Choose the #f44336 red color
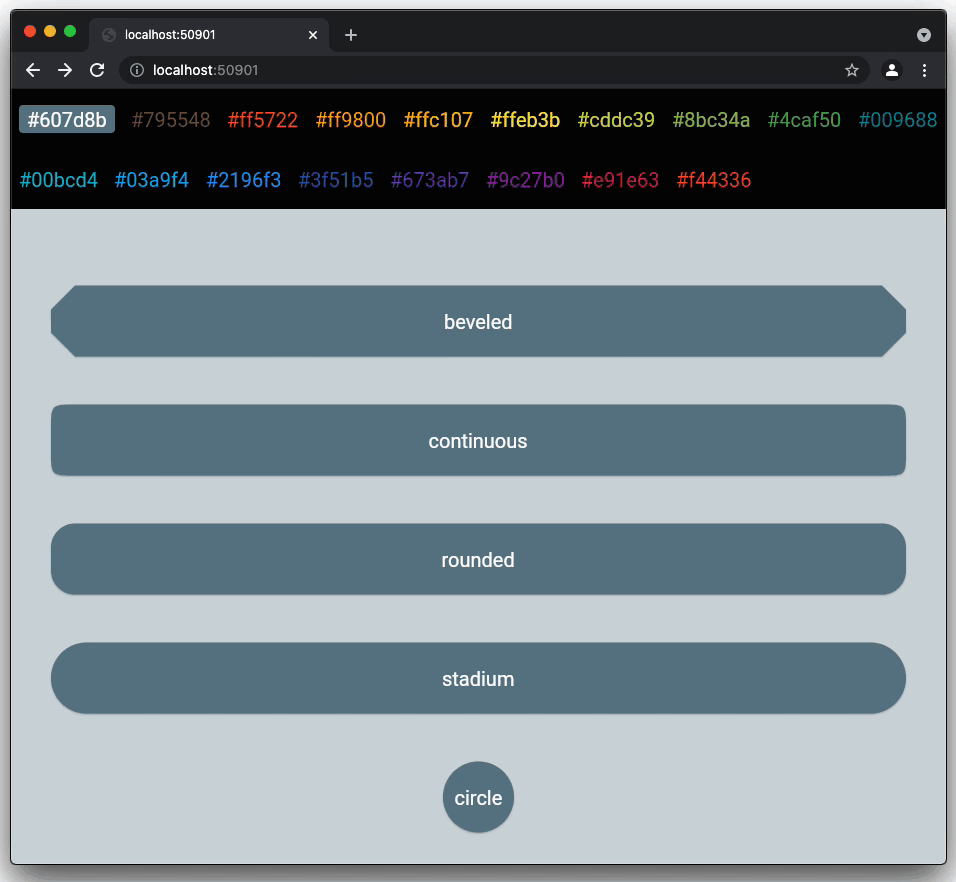956x882 pixels. point(714,180)
